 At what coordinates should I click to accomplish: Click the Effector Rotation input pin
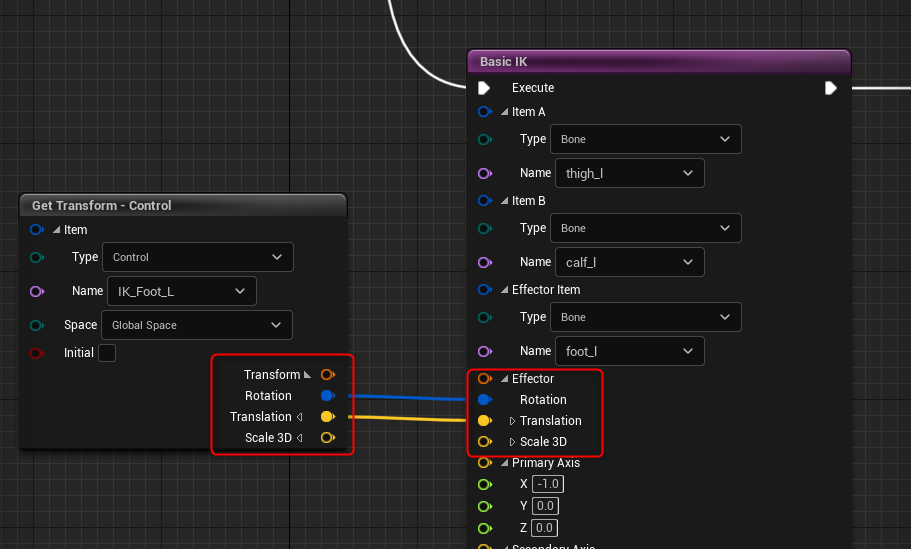[485, 399]
